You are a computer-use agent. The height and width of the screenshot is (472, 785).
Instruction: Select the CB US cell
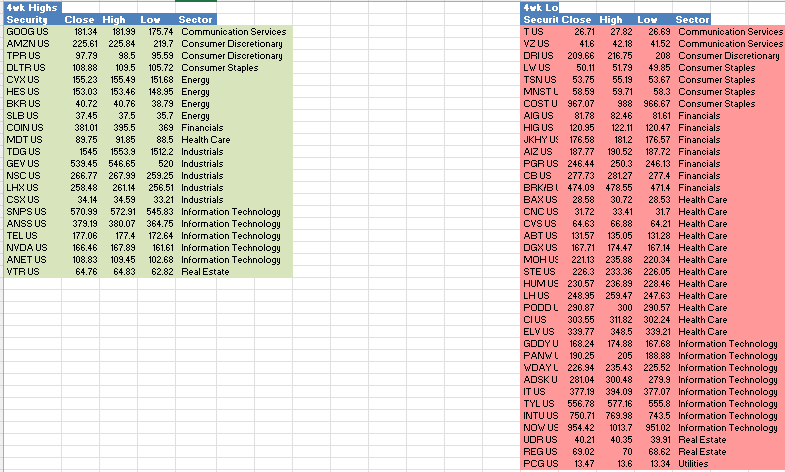point(540,176)
